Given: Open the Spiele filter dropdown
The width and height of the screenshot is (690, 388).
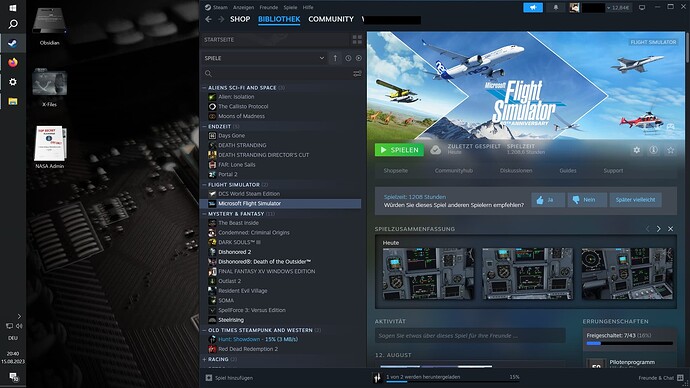Looking at the screenshot, I should coord(264,58).
